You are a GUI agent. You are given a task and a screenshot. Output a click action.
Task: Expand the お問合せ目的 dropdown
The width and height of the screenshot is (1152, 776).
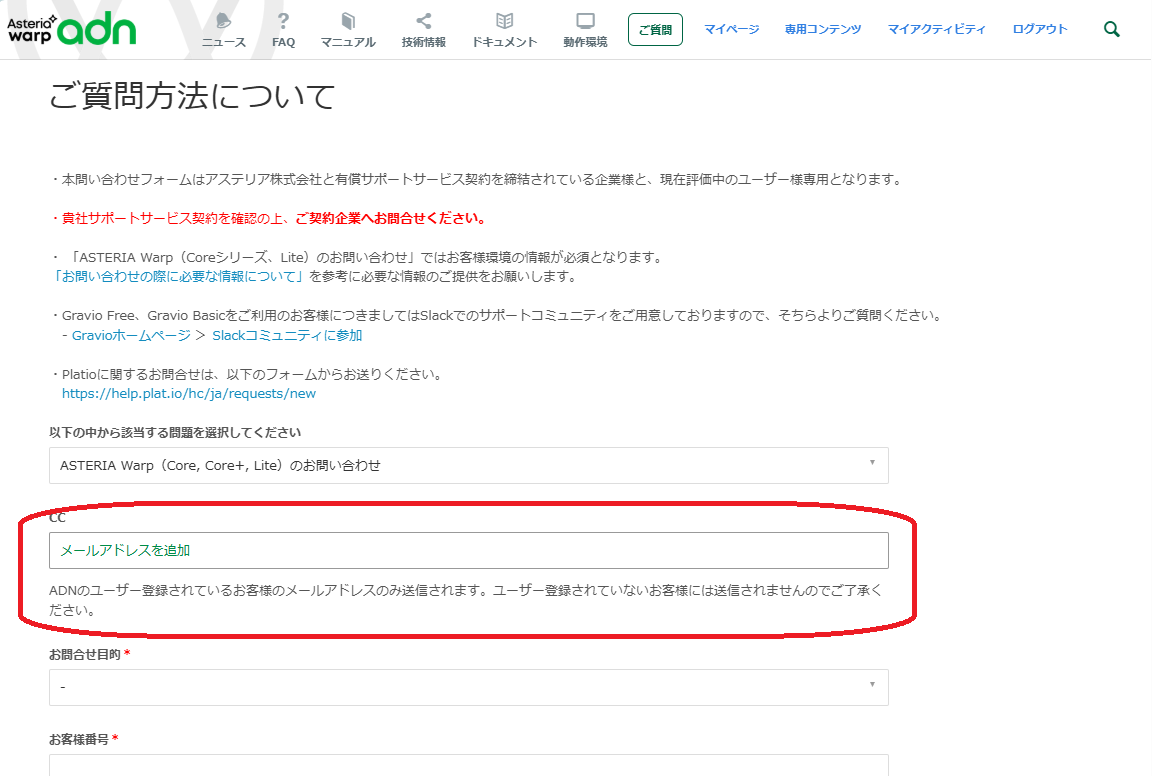pyautogui.click(x=469, y=687)
